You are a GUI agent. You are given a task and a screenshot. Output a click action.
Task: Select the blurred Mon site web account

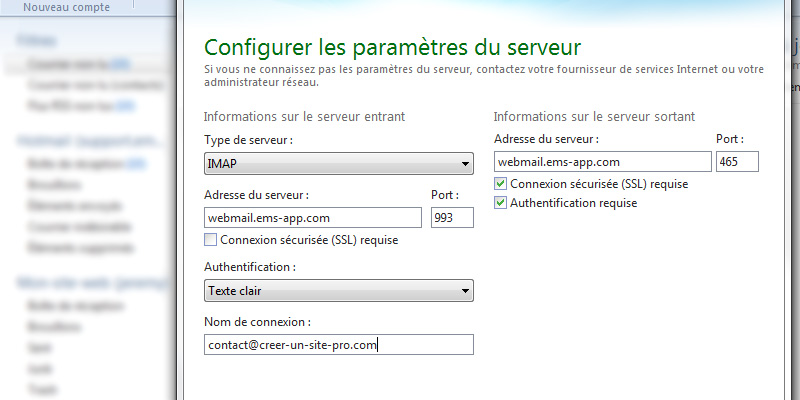pyautogui.click(x=92, y=282)
